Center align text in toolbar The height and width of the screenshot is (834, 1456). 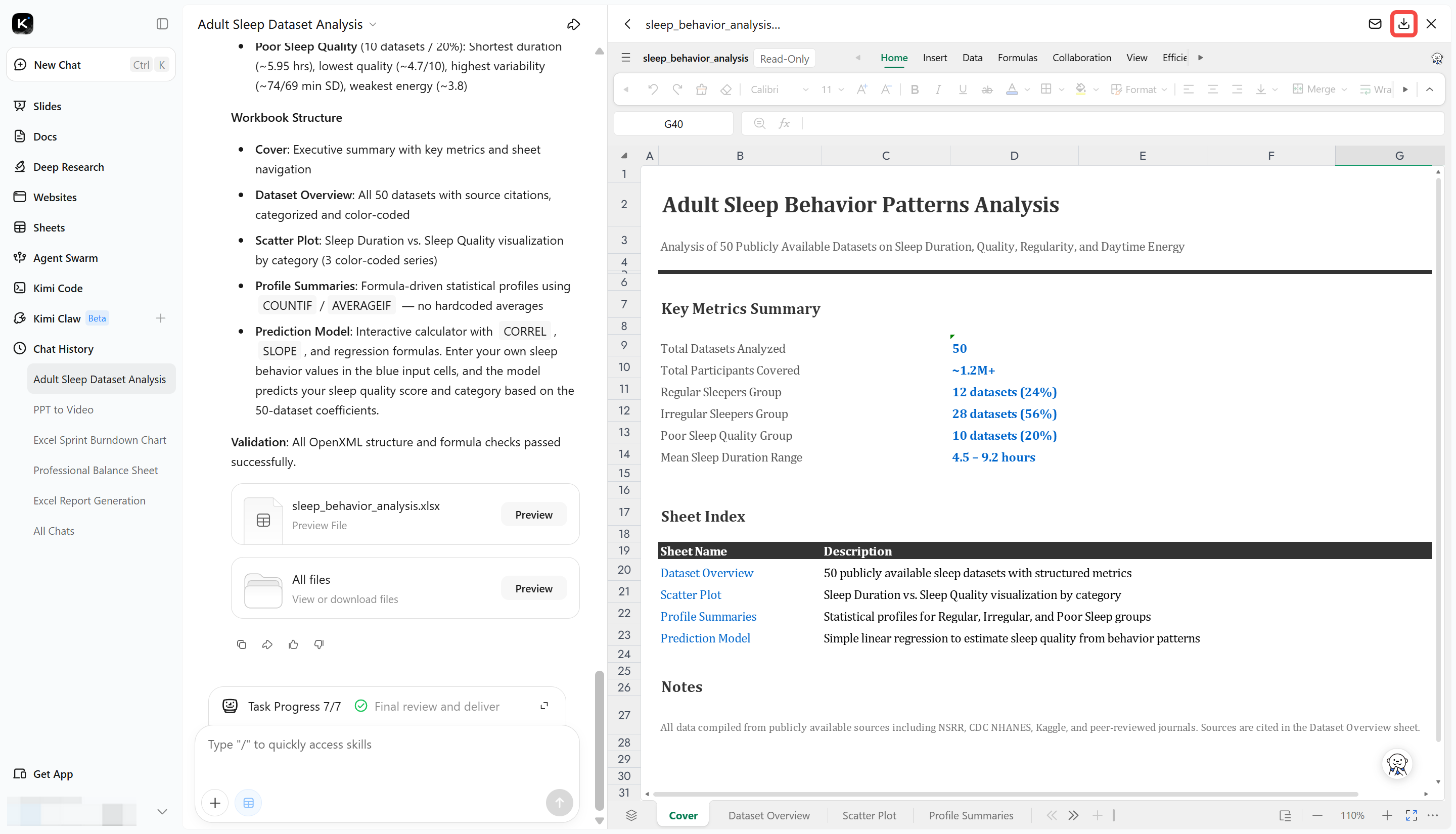pyautogui.click(x=1212, y=89)
